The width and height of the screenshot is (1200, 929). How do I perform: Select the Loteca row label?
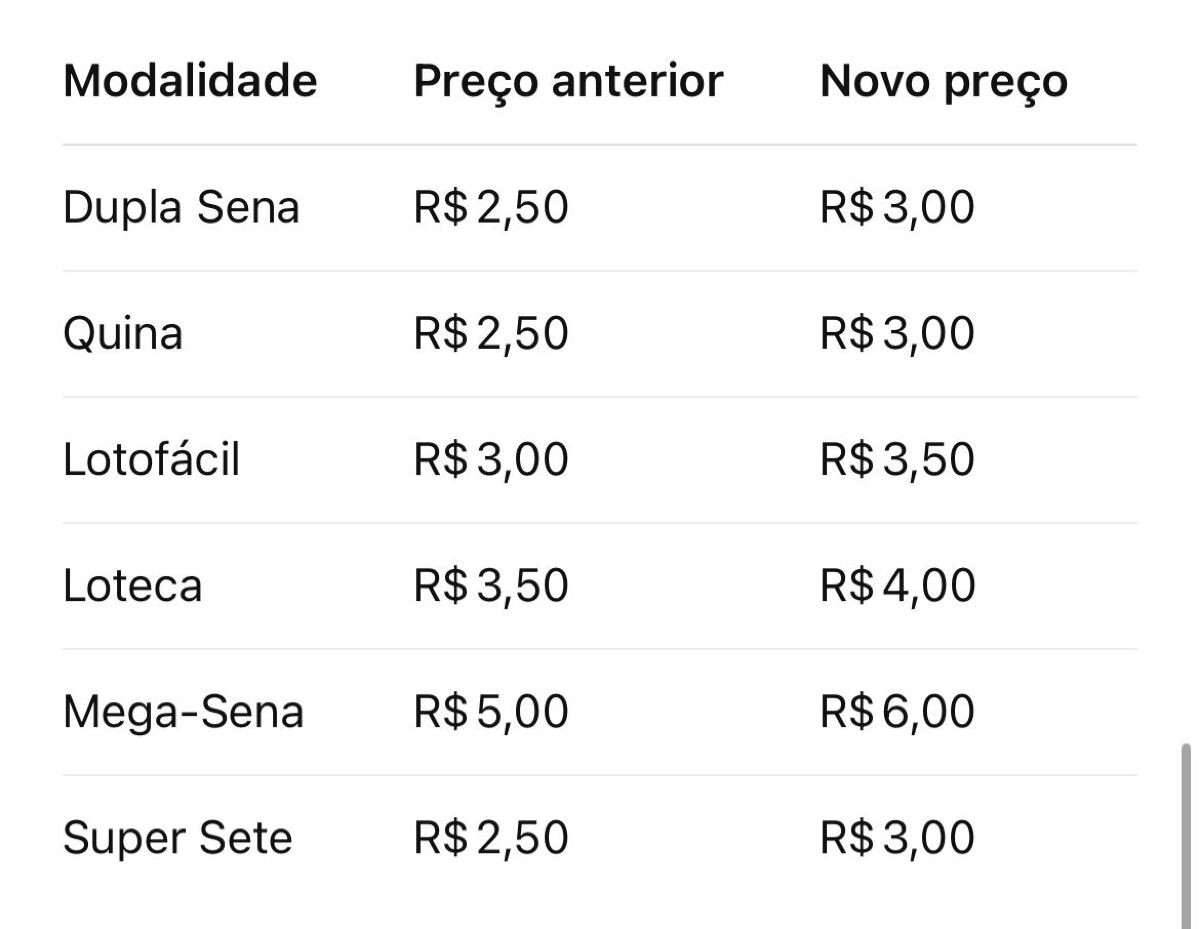pos(132,586)
